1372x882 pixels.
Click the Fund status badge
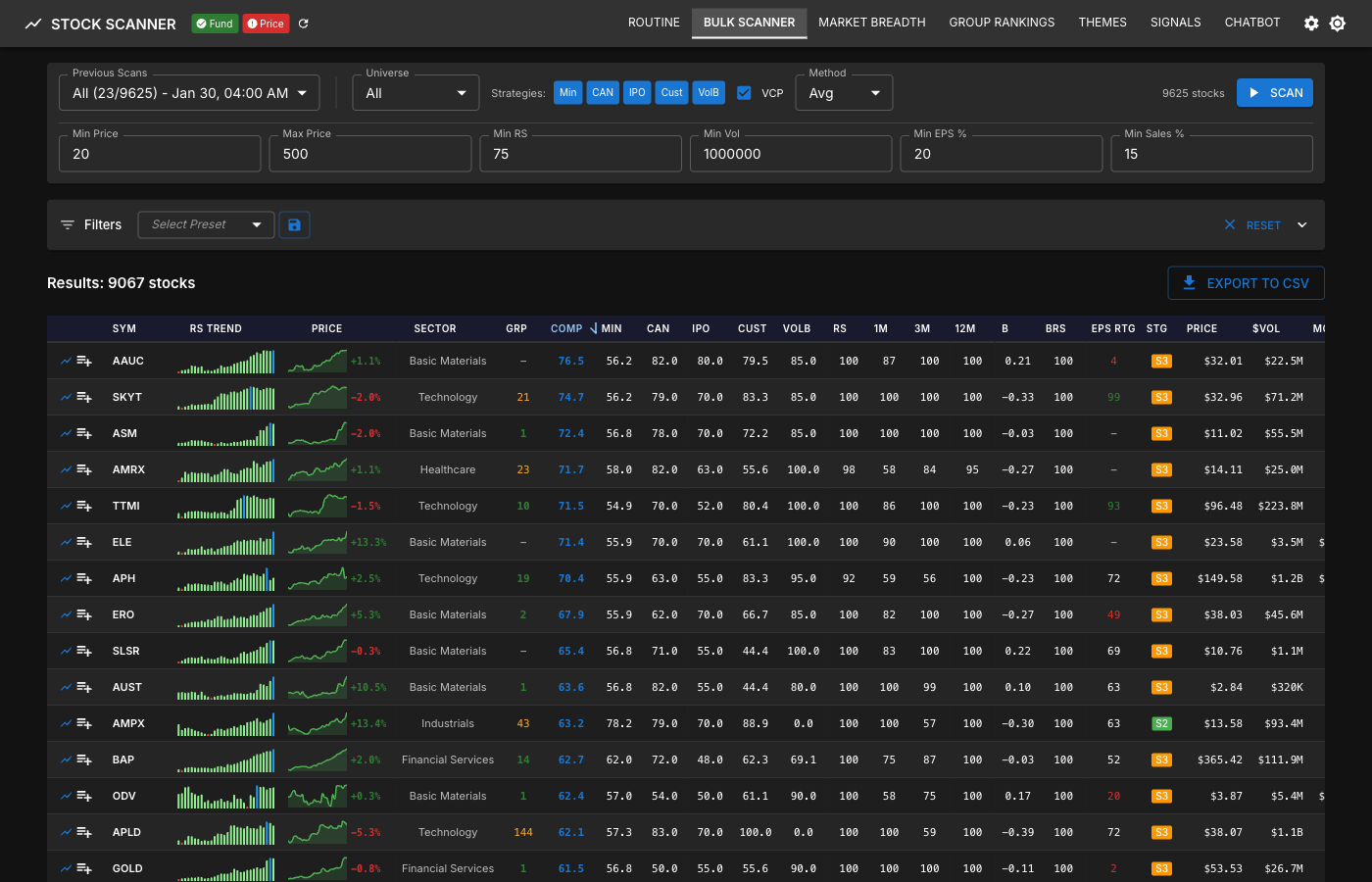pos(215,24)
